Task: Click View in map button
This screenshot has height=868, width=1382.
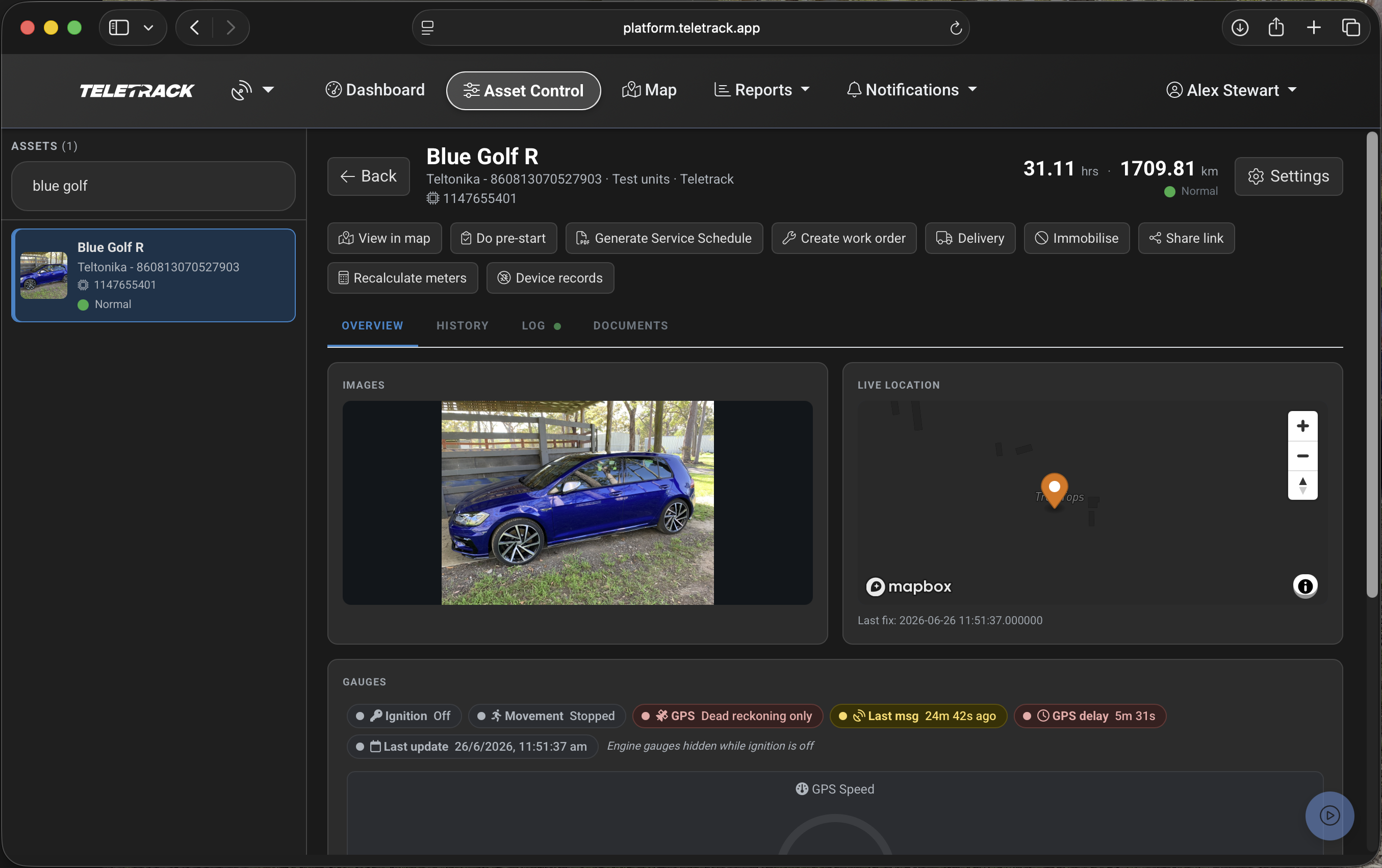Action: click(x=385, y=238)
